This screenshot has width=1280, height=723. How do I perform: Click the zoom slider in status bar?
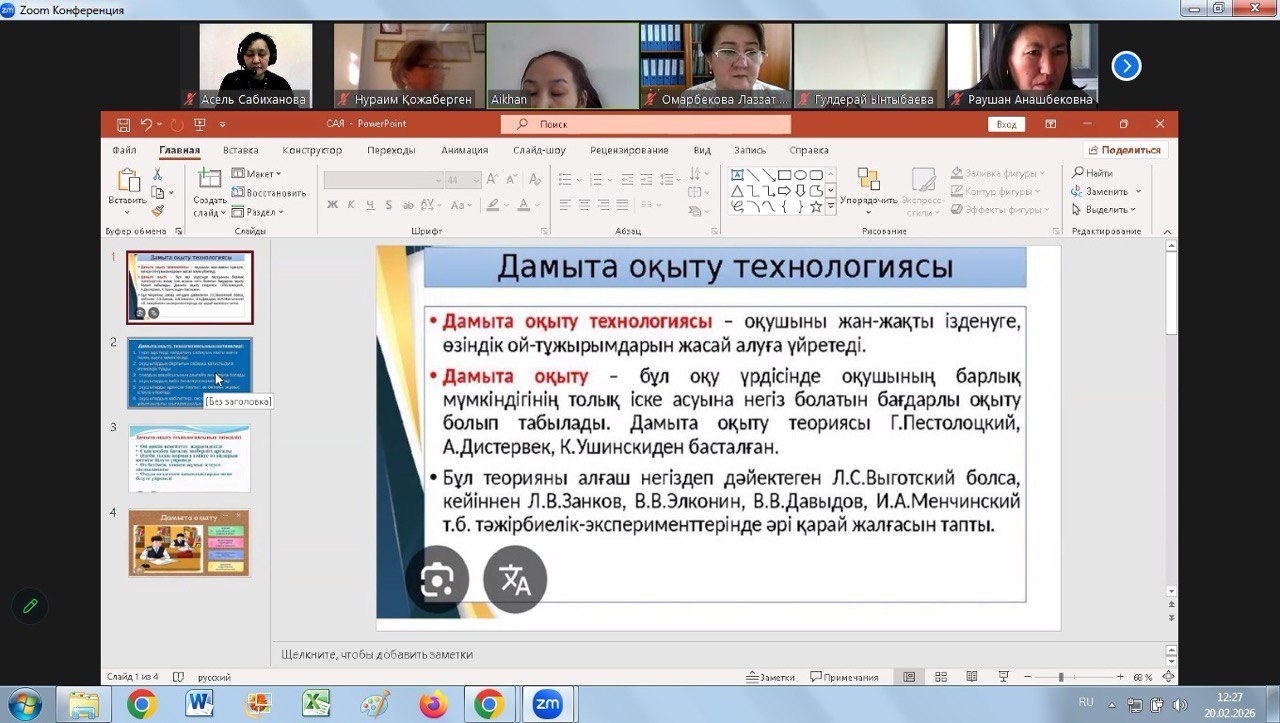point(1060,677)
